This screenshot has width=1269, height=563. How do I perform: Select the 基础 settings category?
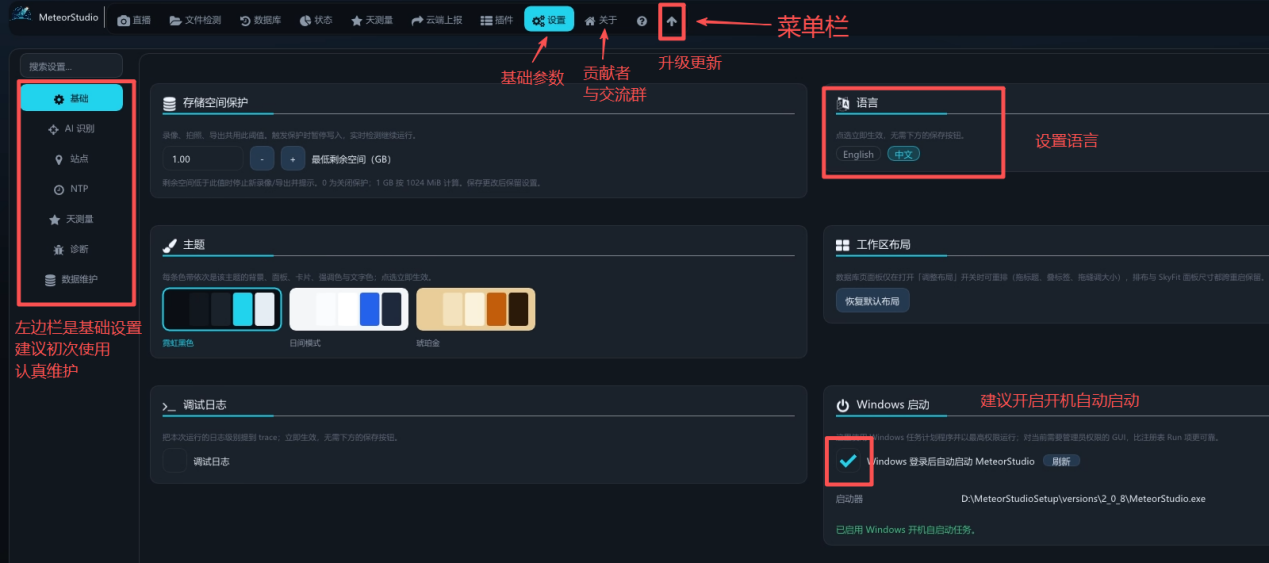(72, 98)
